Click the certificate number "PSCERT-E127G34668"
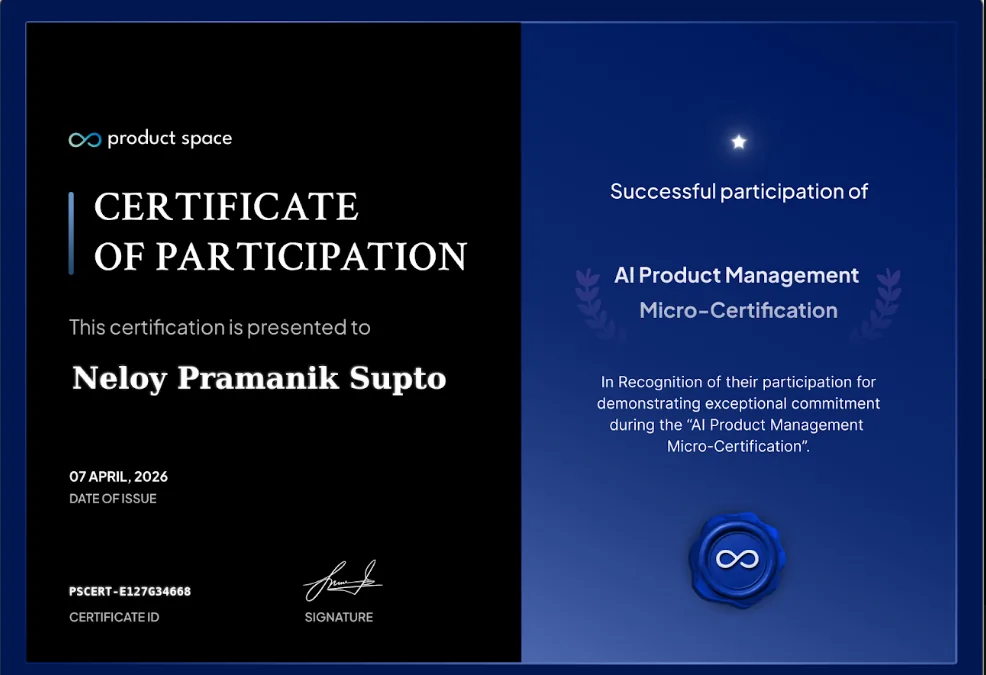Image resolution: width=986 pixels, height=675 pixels. (x=130, y=591)
